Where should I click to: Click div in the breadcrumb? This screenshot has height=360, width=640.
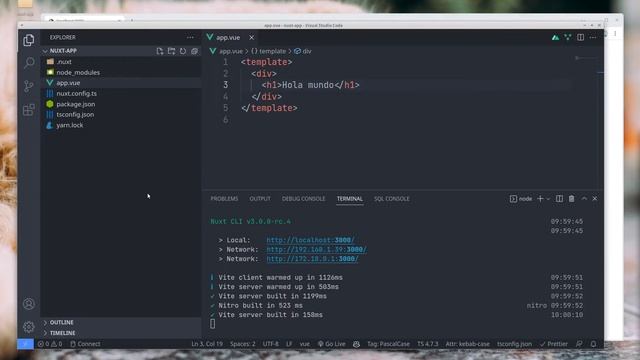point(307,51)
